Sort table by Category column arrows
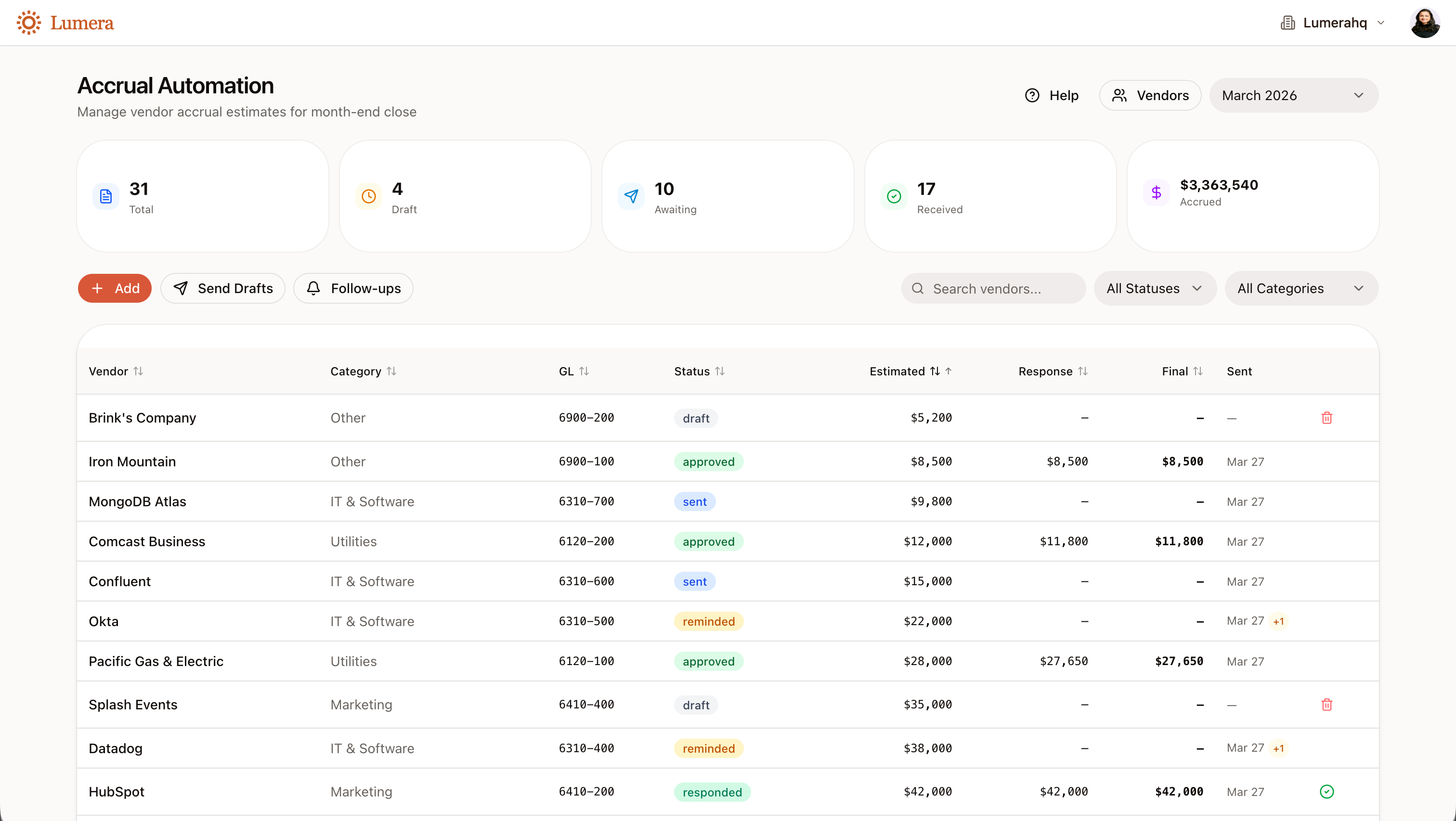The width and height of the screenshot is (1456, 821). tap(391, 371)
